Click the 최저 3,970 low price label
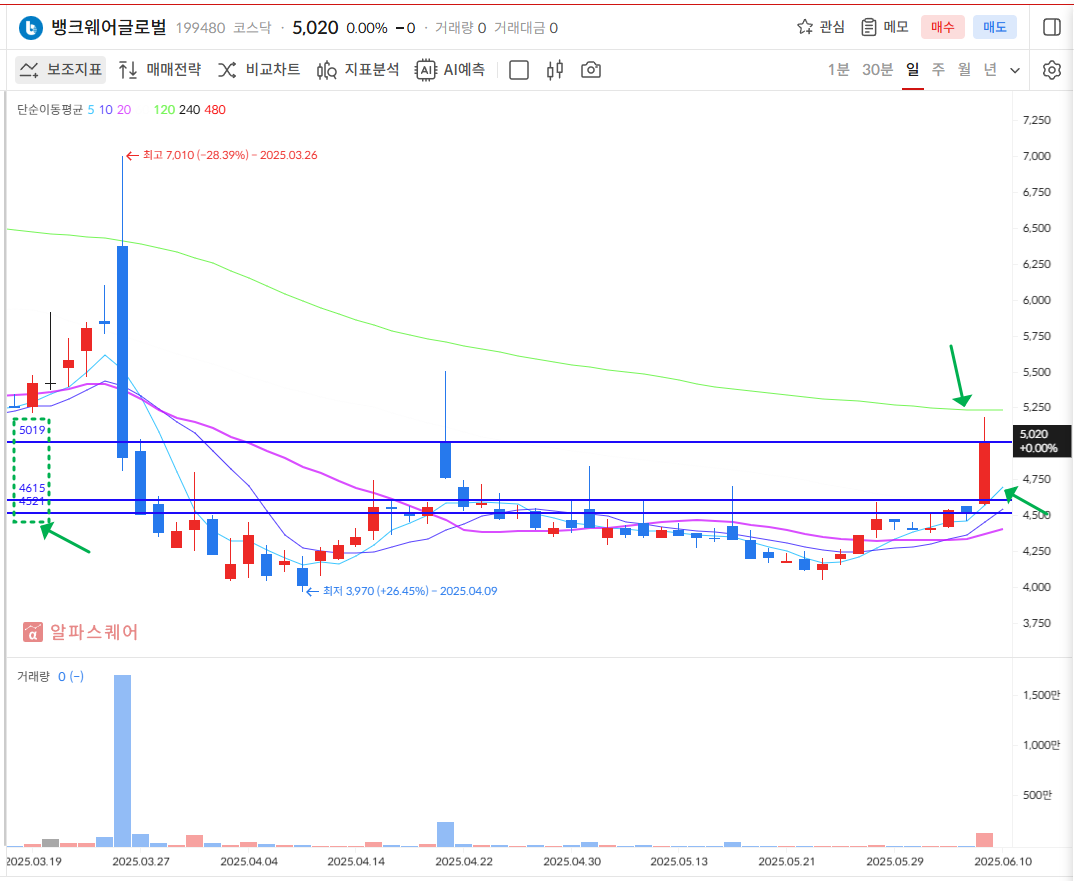The width and height of the screenshot is (1074, 881). click(x=410, y=591)
